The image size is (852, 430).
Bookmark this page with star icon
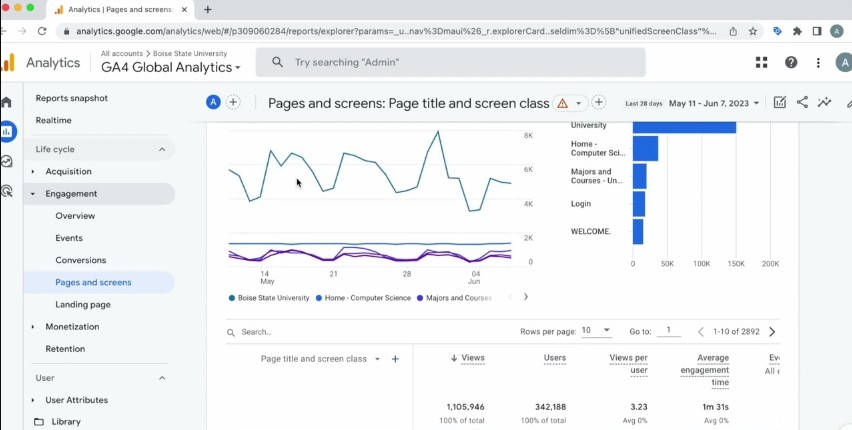753,32
